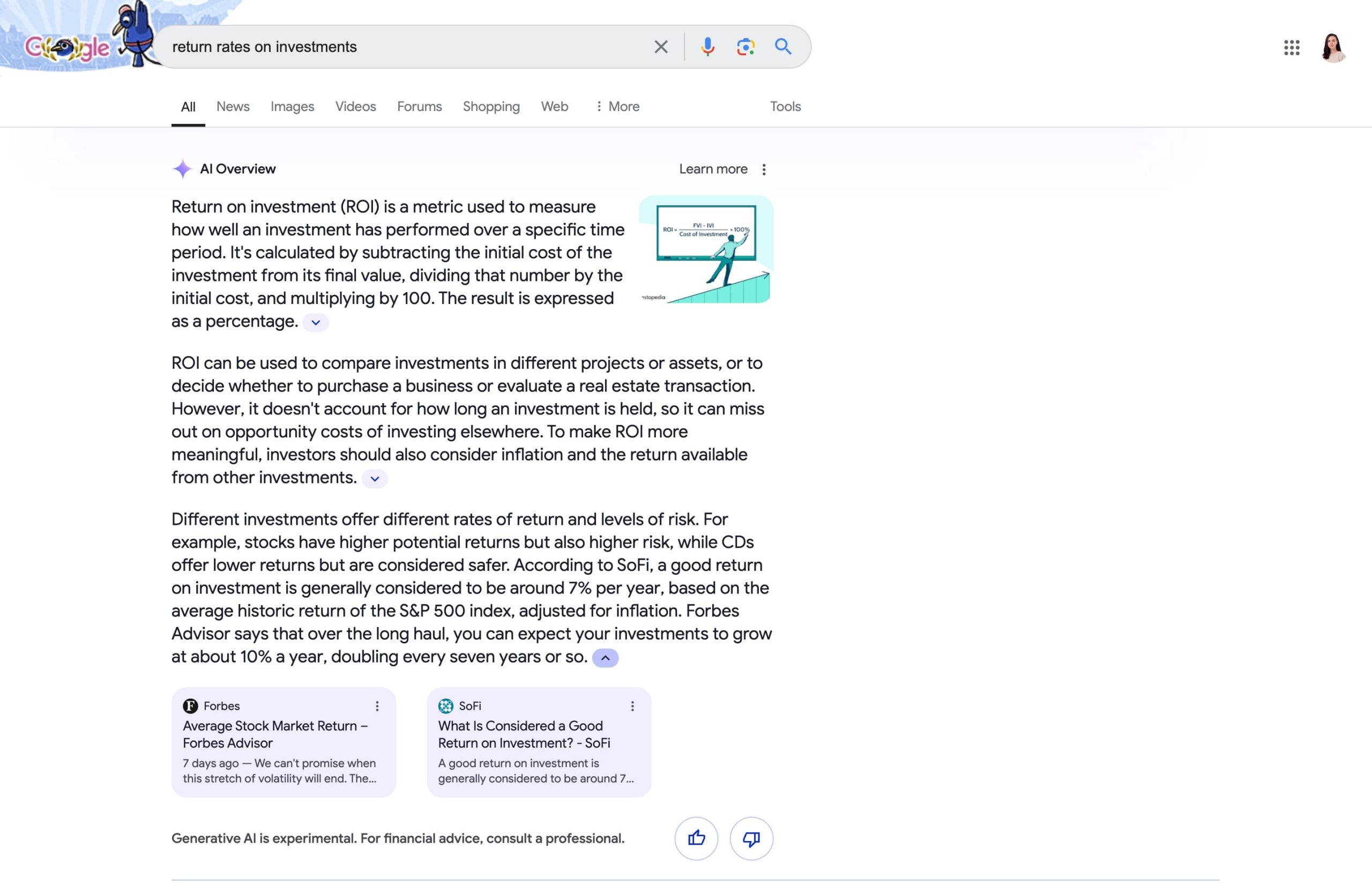Click the Forbes favicon on source card
This screenshot has height=892, width=1372.
pyautogui.click(x=190, y=706)
